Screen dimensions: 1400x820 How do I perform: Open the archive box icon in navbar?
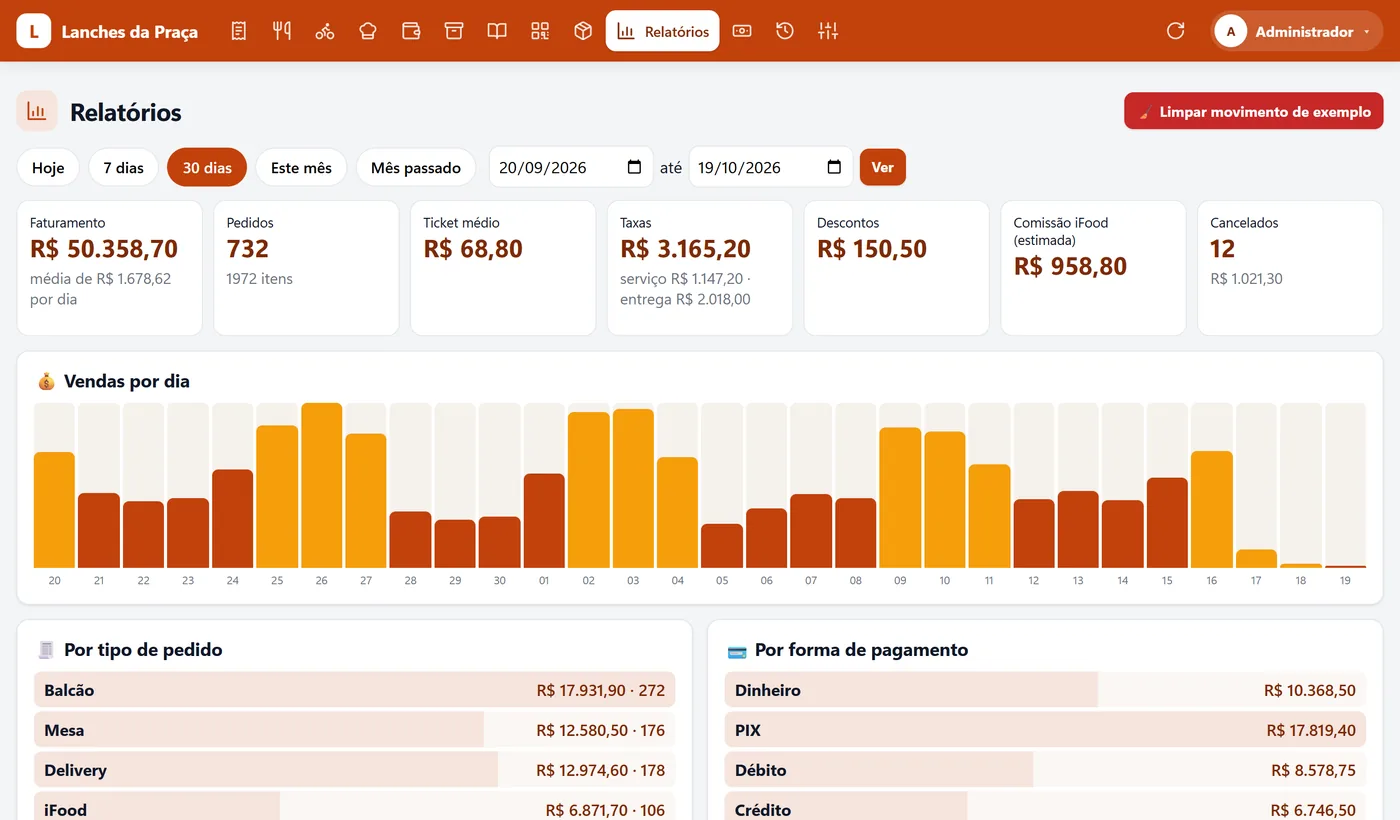coord(454,31)
